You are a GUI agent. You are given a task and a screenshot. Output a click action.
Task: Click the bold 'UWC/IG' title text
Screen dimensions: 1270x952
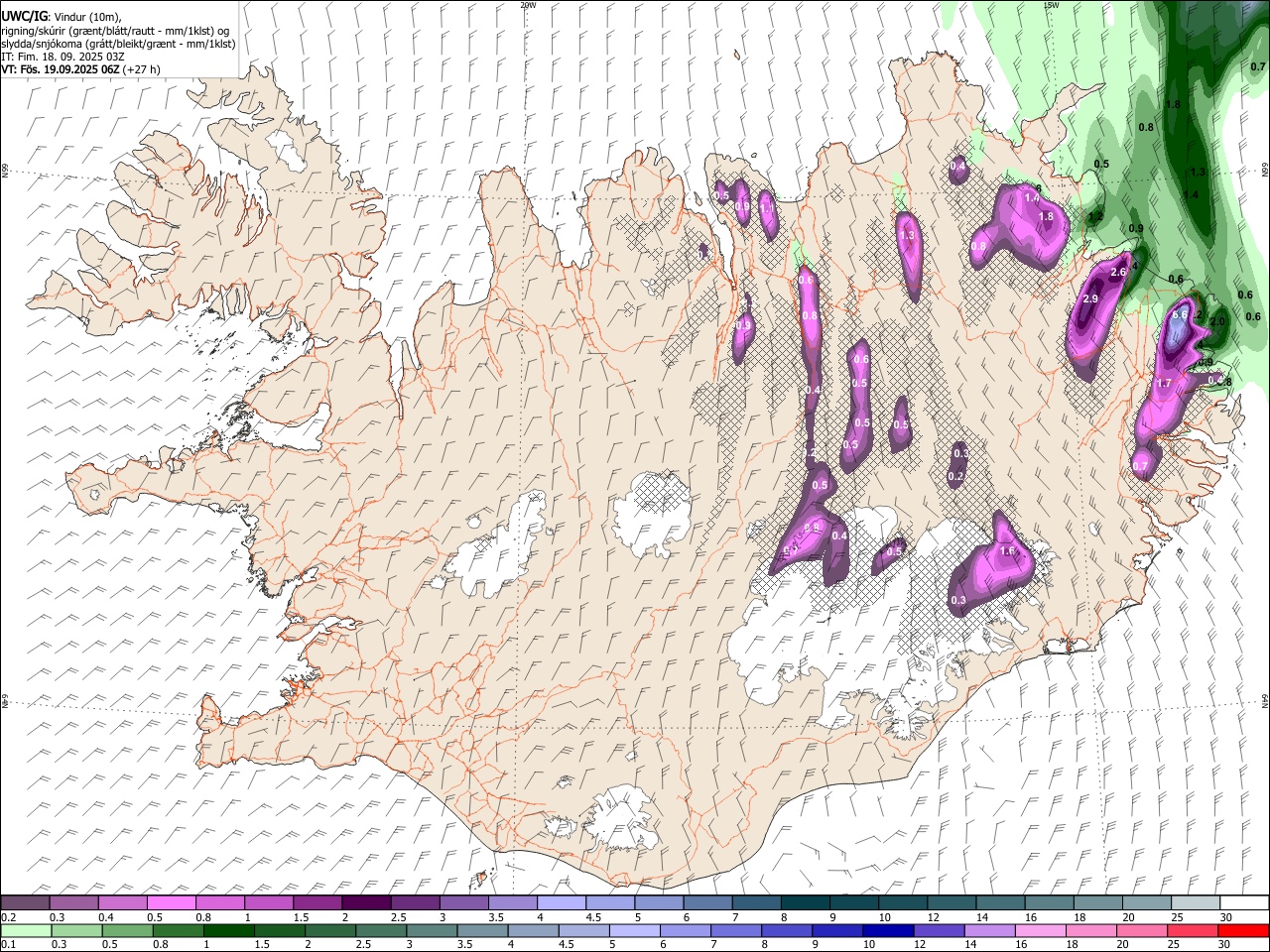(24, 16)
